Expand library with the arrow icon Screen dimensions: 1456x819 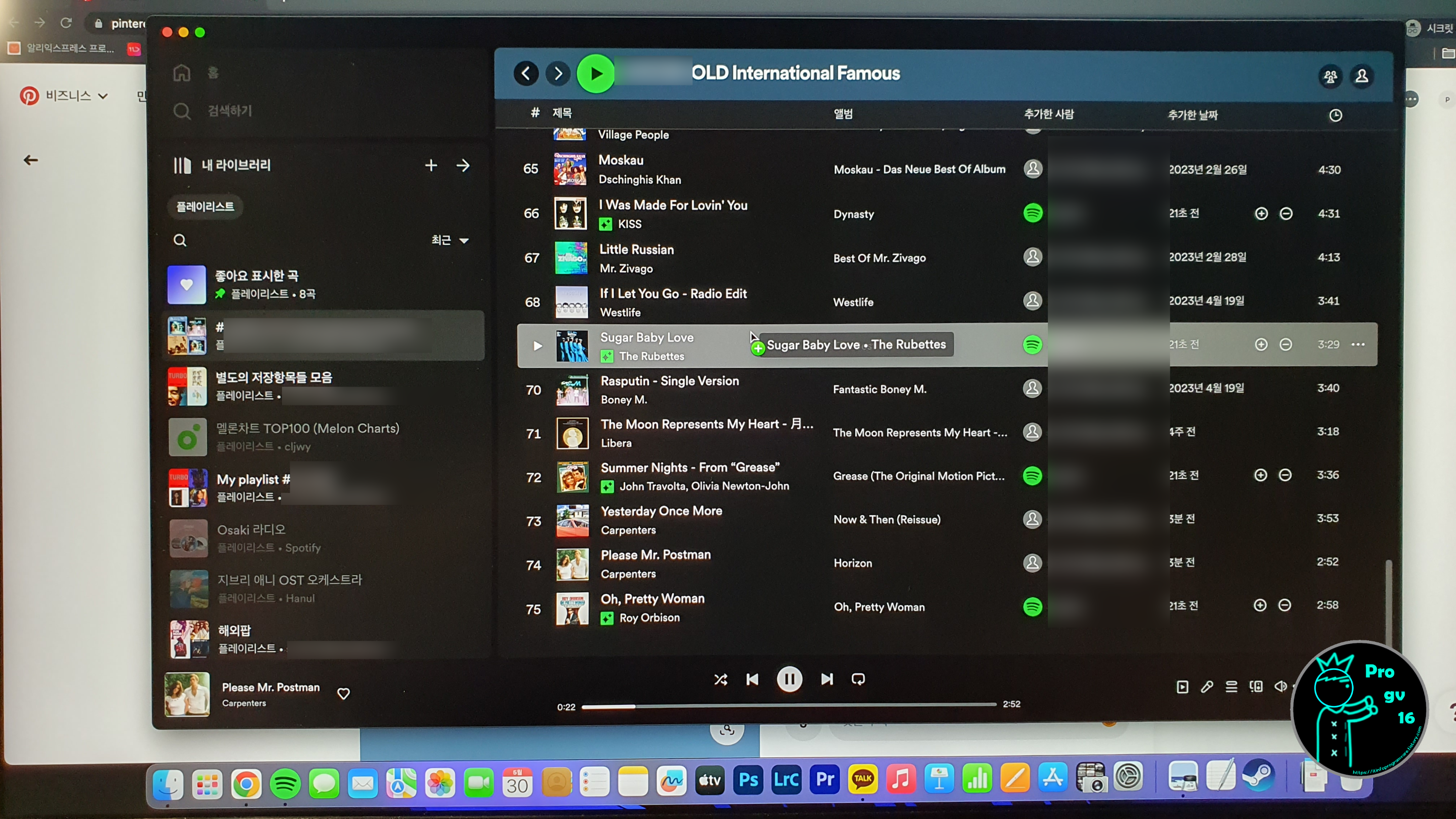coord(463,165)
